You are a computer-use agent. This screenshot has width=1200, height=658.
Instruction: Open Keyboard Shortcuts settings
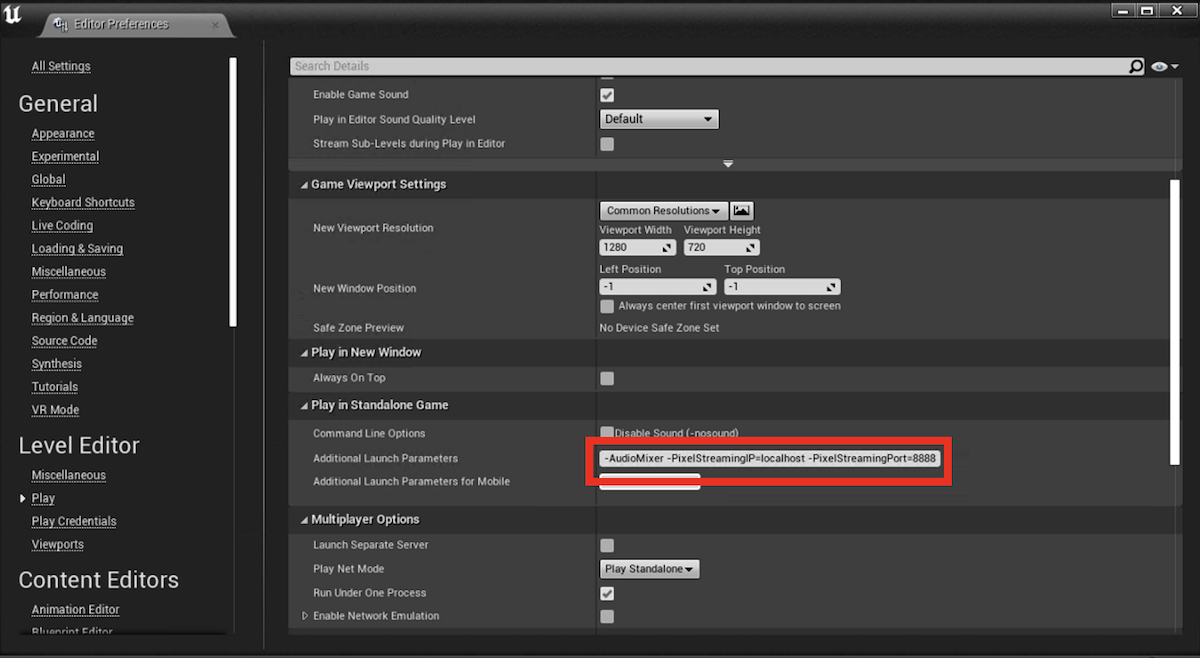[x=83, y=203]
